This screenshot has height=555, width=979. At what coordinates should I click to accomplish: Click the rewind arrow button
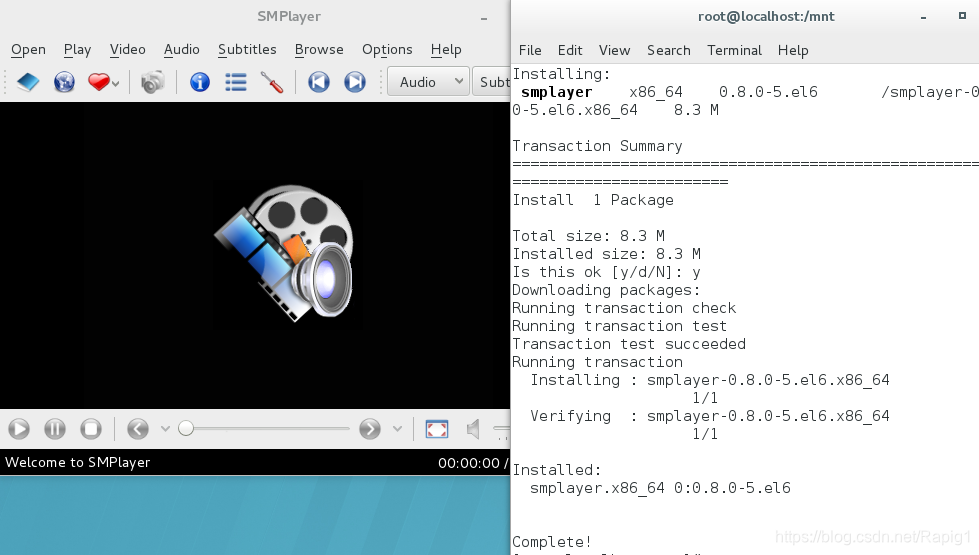[x=138, y=429]
